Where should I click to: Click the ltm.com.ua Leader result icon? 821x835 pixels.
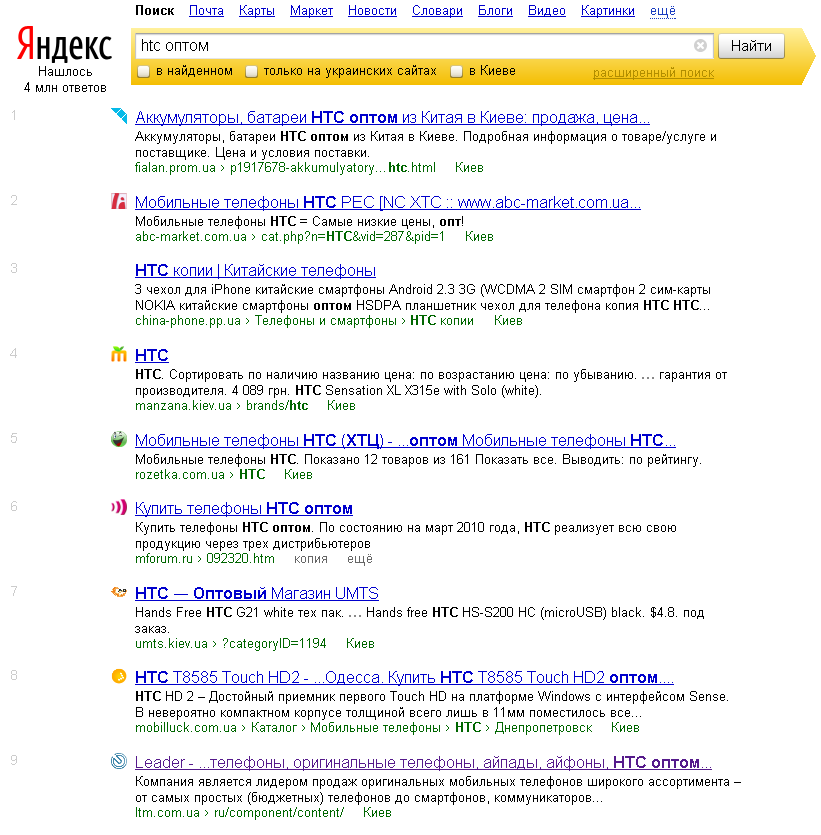(x=120, y=762)
